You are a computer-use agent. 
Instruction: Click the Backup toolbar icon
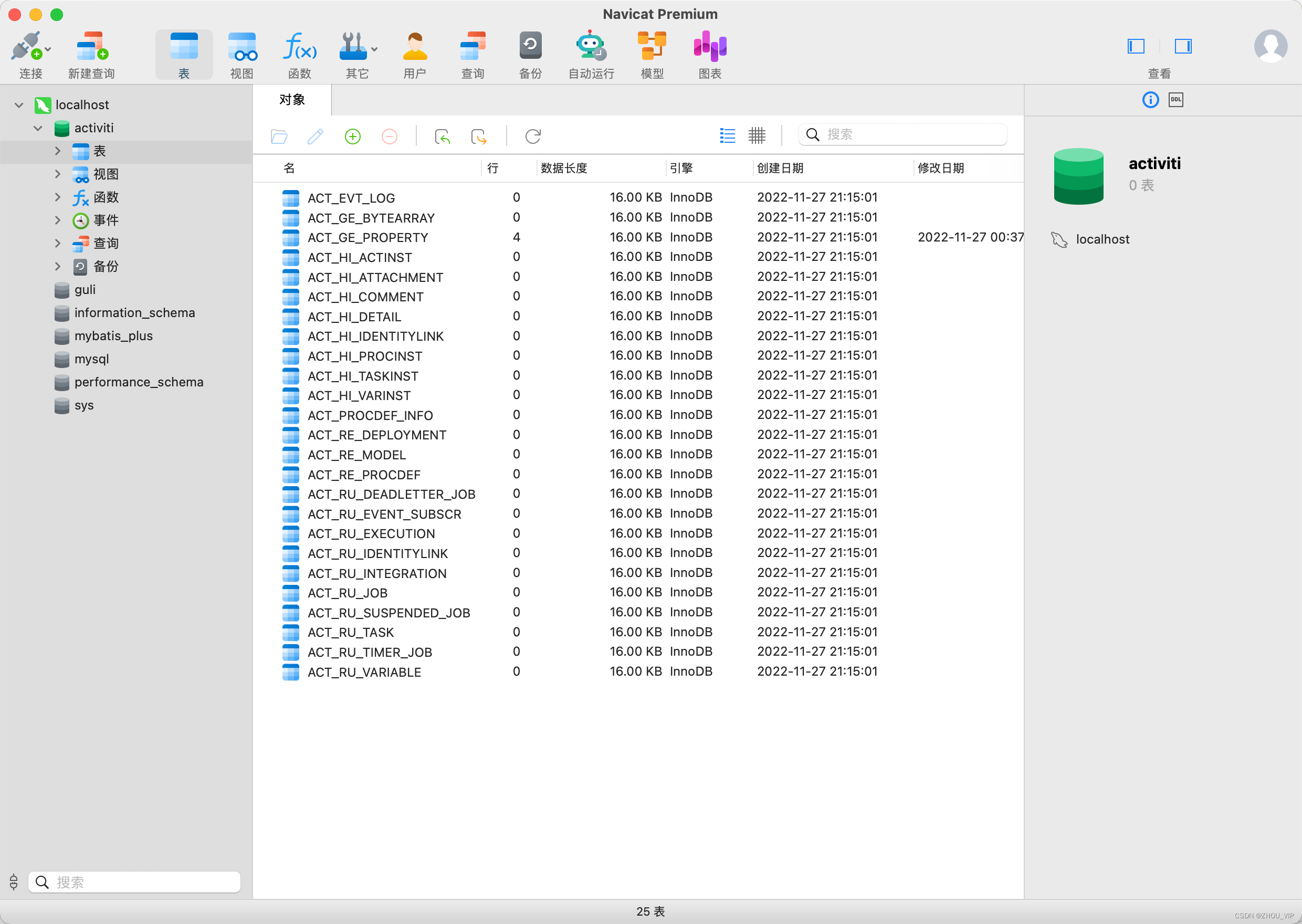pyautogui.click(x=530, y=47)
